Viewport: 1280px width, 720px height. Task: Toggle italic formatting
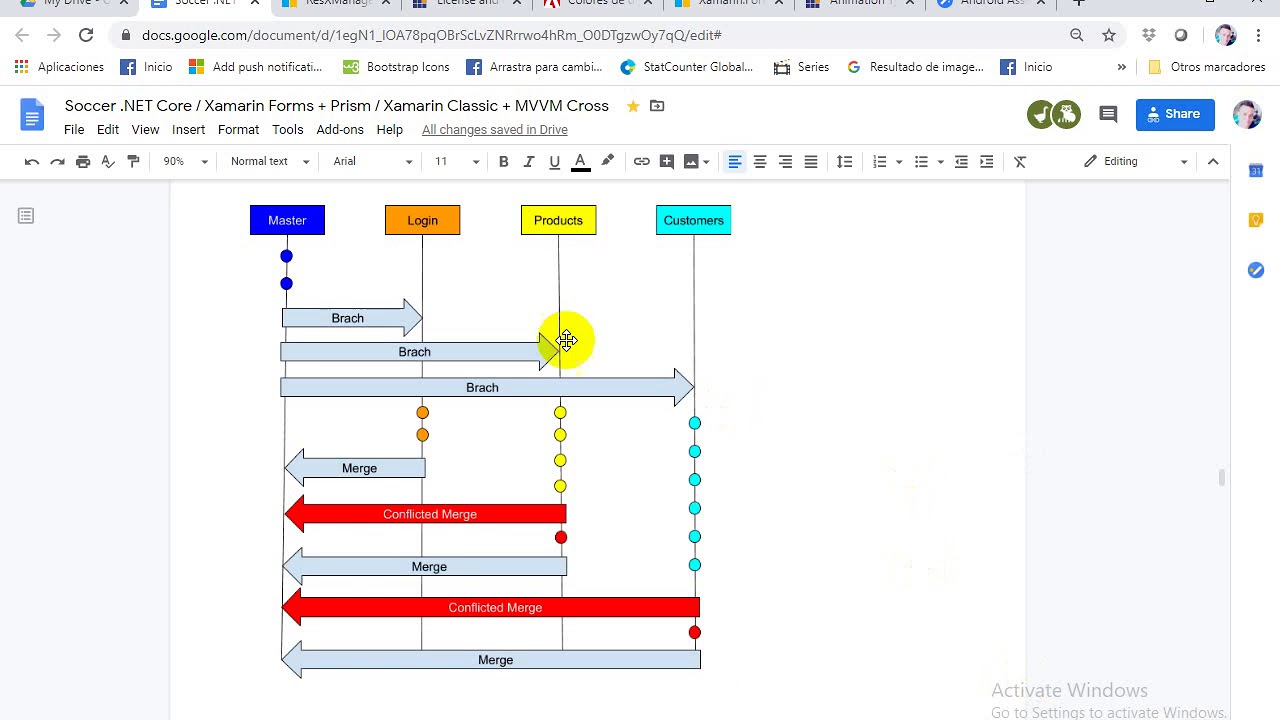529,161
